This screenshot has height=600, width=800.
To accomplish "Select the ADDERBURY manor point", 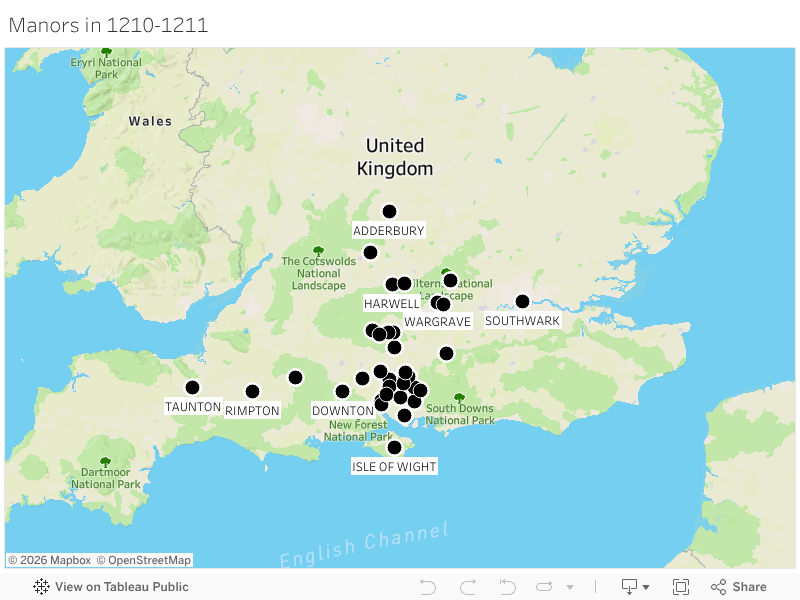I will [x=389, y=211].
